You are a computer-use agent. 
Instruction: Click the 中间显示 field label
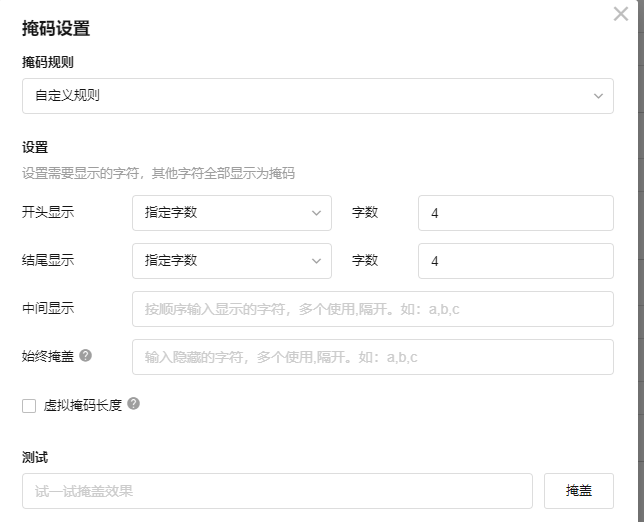click(48, 308)
